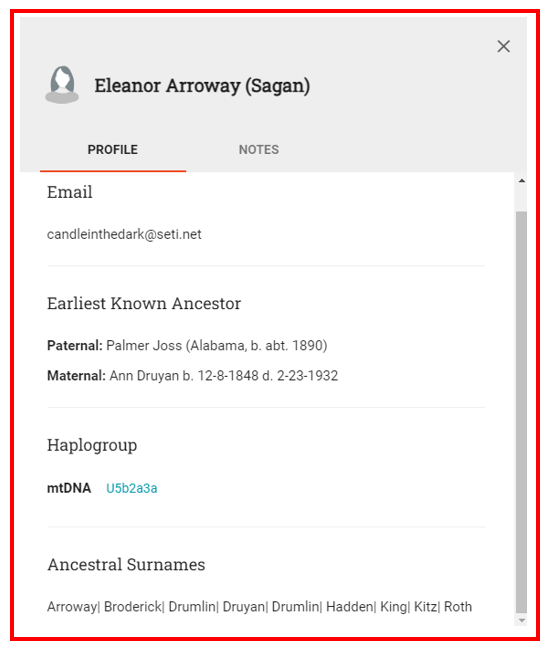Switch to the NOTES tab
This screenshot has width=545, height=650.
pyautogui.click(x=259, y=150)
